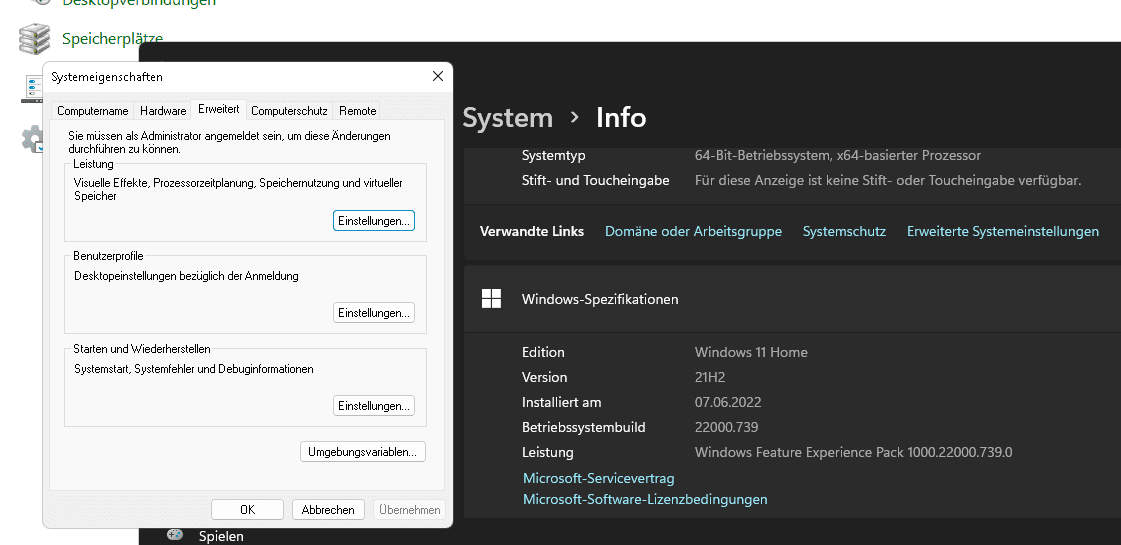Close the Systemeigenschaften dialog
The width and height of the screenshot is (1121, 545).
[x=438, y=77]
